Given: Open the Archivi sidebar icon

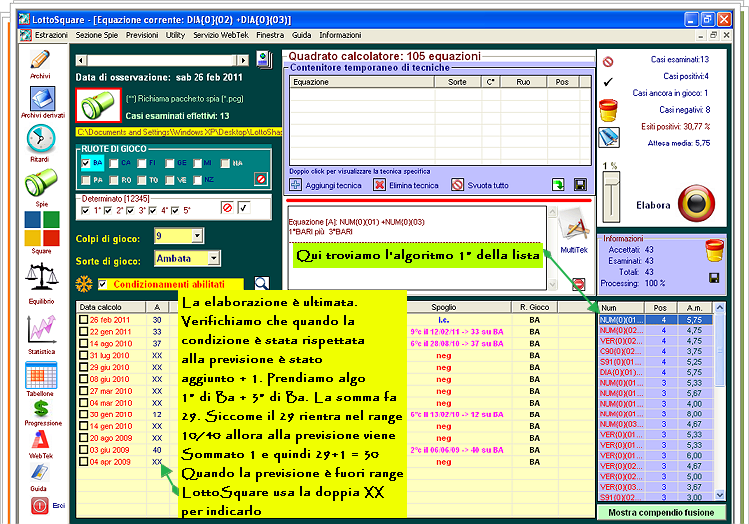Looking at the screenshot, I should [40, 59].
